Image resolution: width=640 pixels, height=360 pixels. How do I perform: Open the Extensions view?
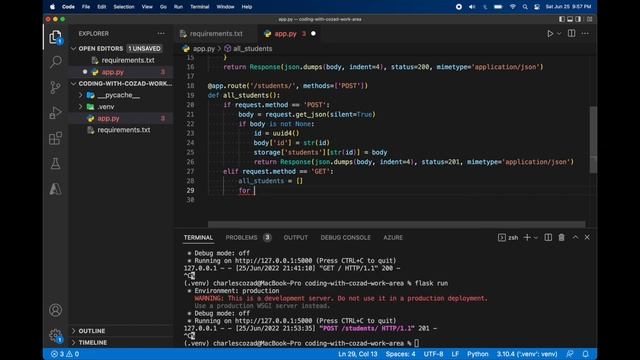55,138
